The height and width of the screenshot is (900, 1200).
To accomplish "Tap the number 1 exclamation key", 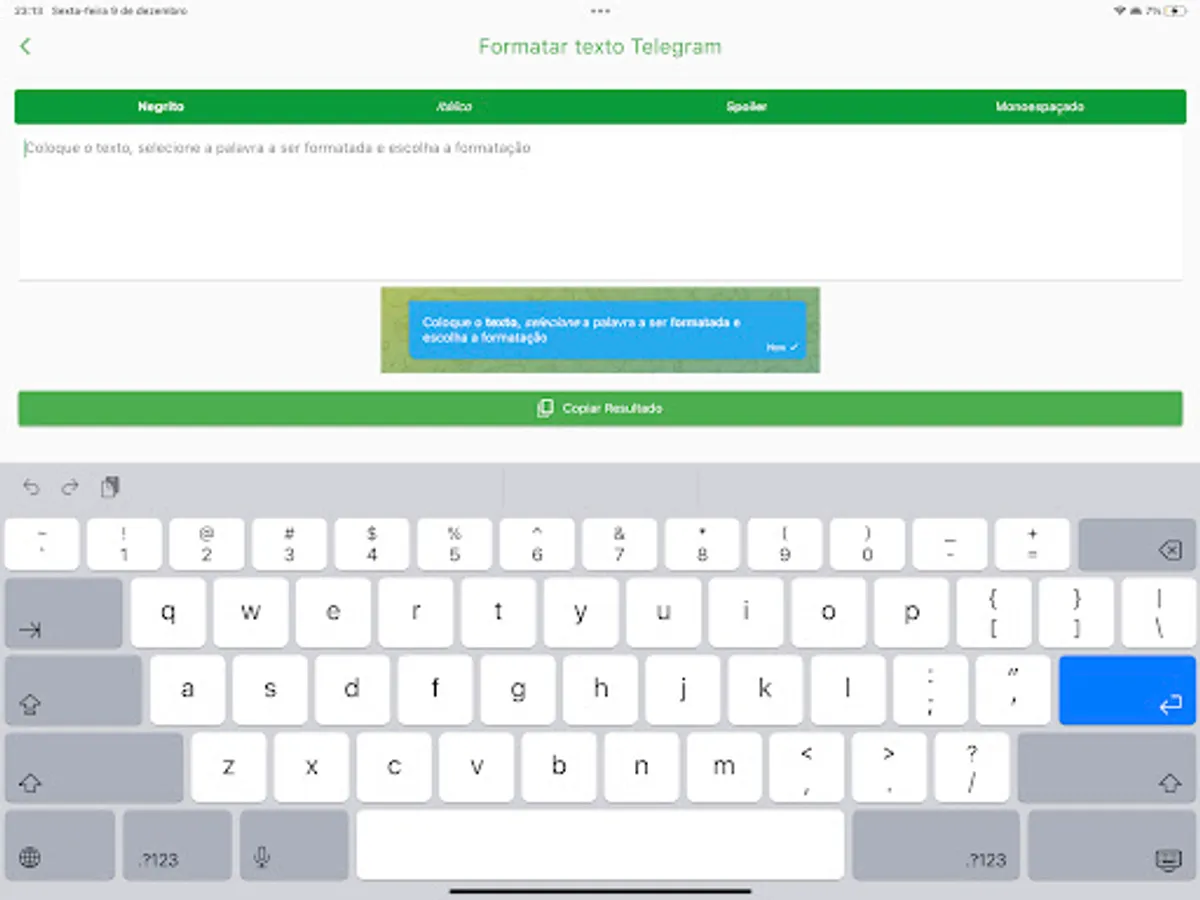I will pyautogui.click(x=124, y=544).
